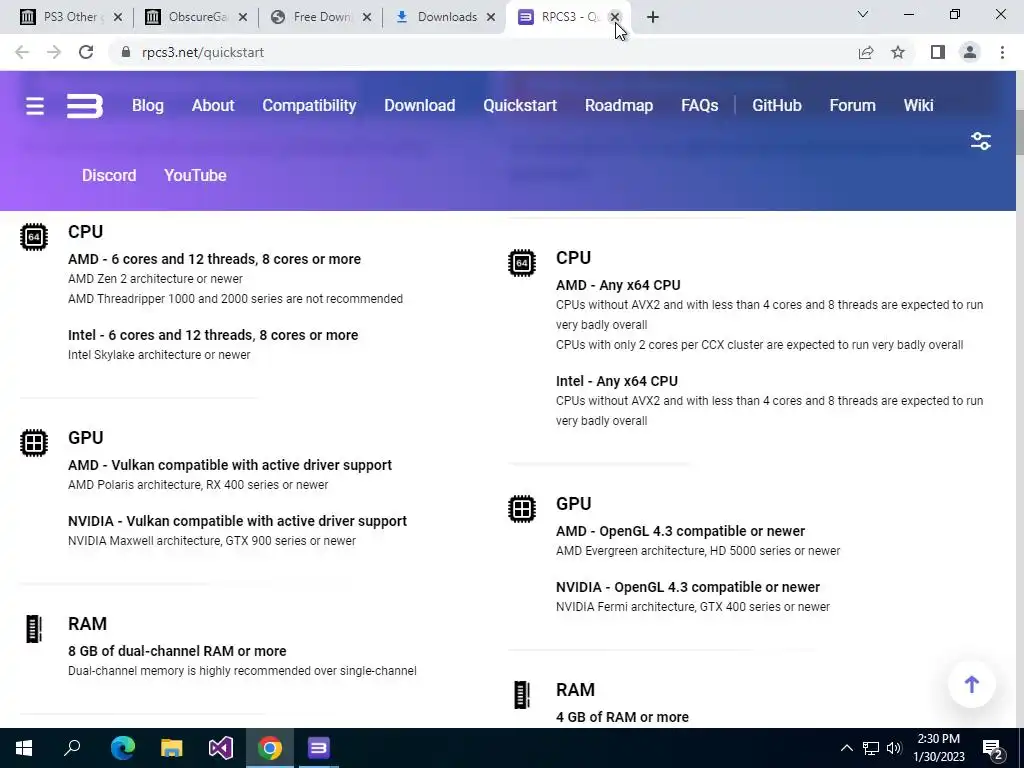
Task: Click the minimum GPU chip icon
Action: point(522,509)
